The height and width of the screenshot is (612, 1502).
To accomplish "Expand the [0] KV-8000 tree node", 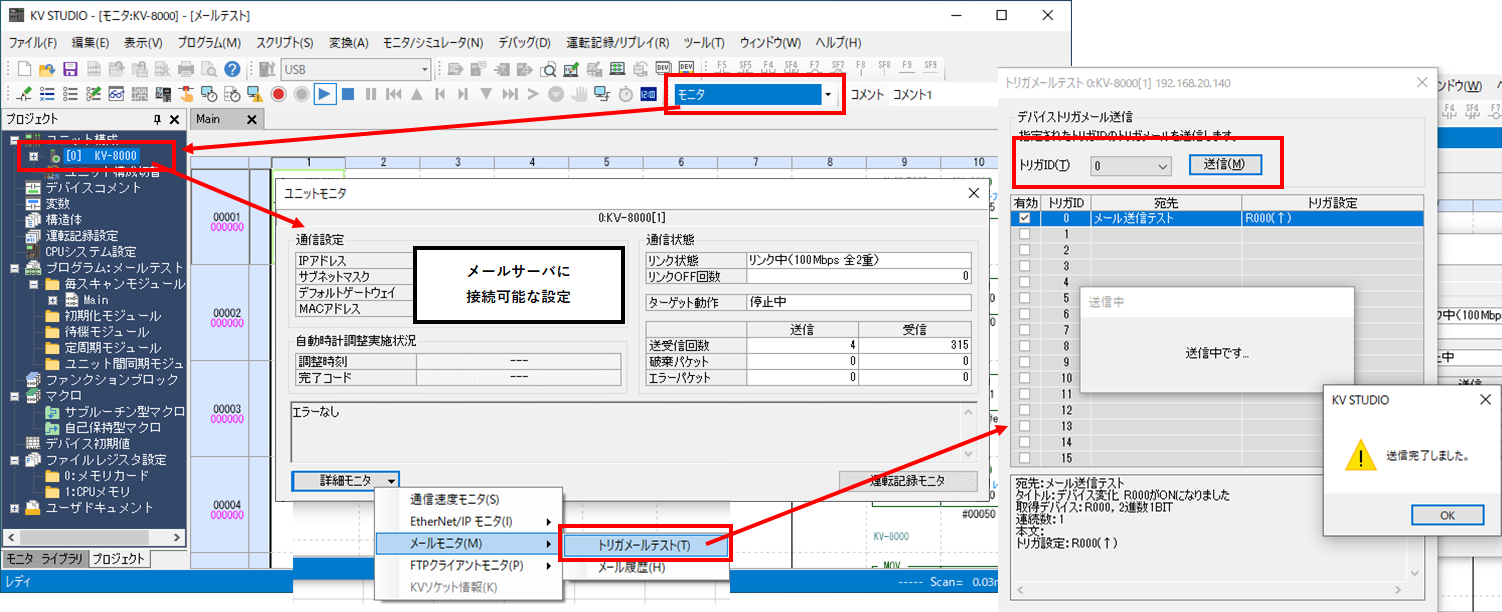I will [33, 156].
